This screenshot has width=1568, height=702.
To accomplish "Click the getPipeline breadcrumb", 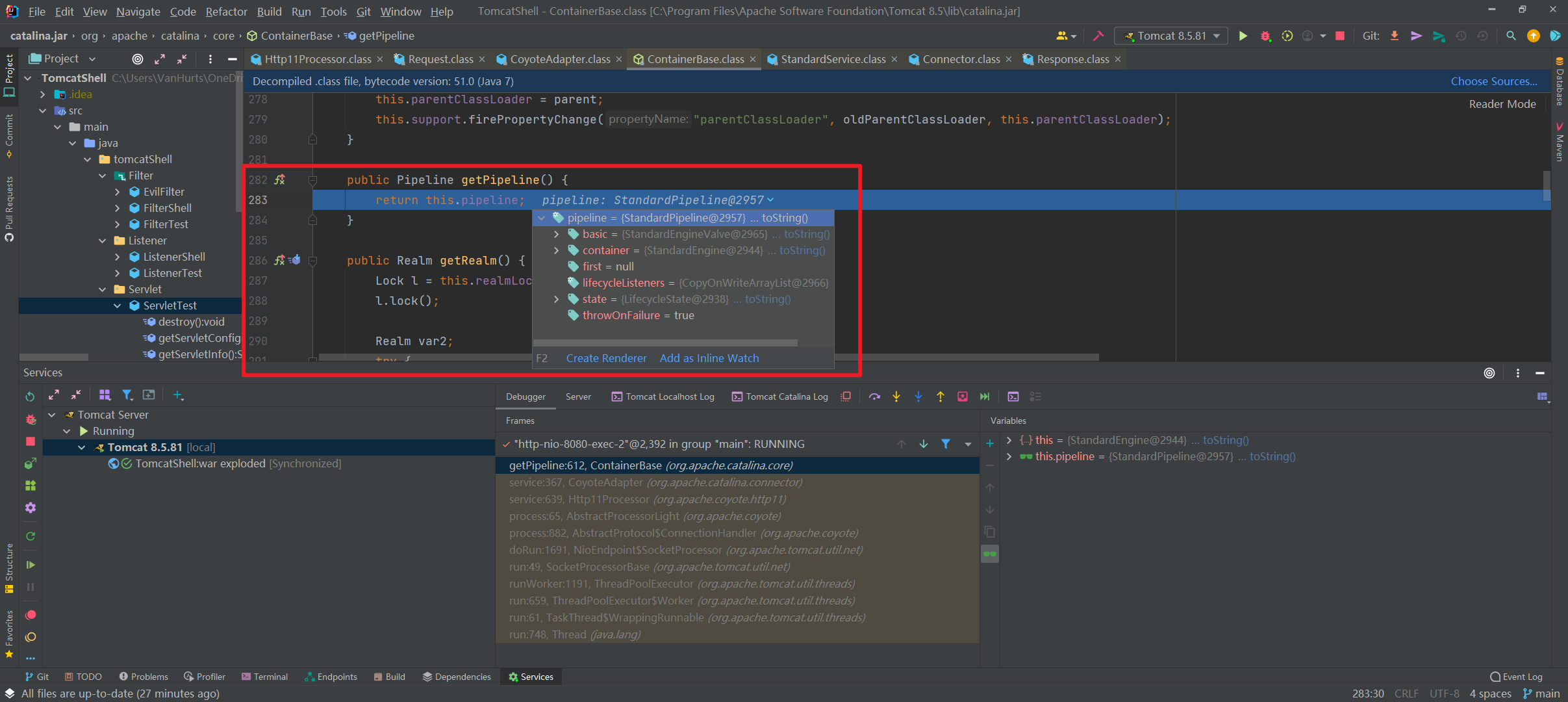I will coord(384,36).
